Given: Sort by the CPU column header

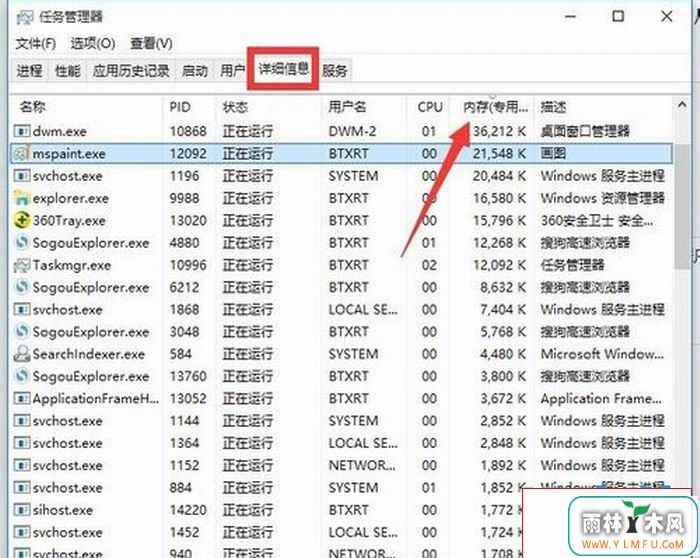Looking at the screenshot, I should (x=429, y=107).
